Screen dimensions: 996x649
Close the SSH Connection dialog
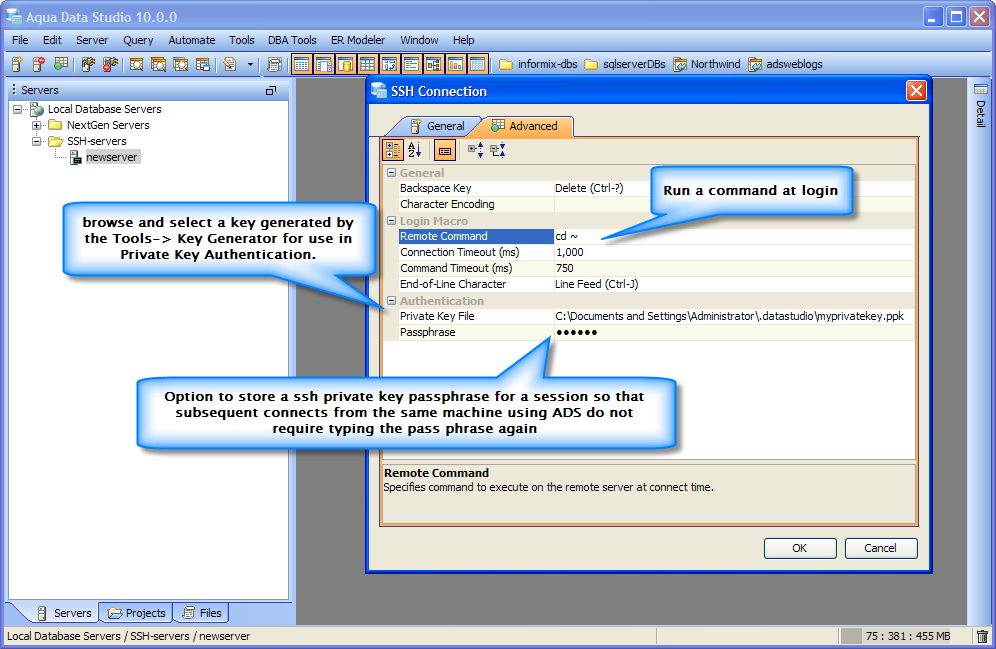click(x=916, y=91)
